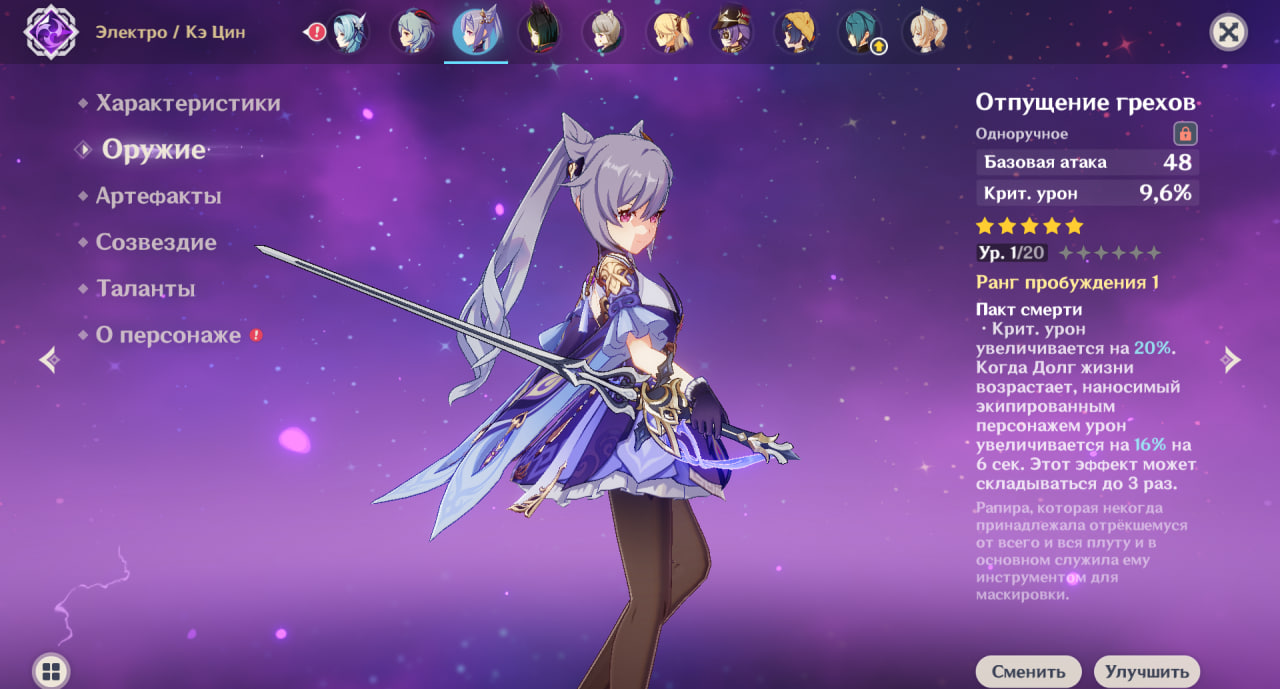Click the Сменить button
The width and height of the screenshot is (1280, 689).
[1028, 672]
